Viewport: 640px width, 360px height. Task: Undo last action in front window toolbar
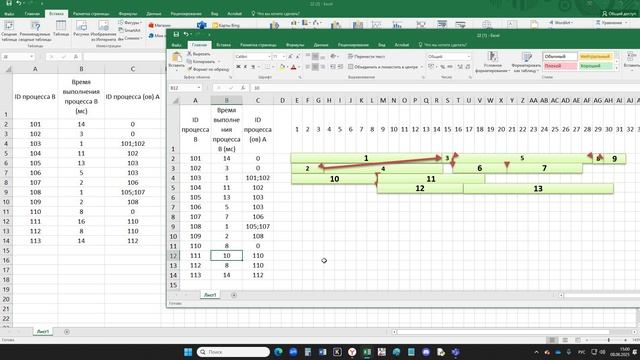click(186, 35)
